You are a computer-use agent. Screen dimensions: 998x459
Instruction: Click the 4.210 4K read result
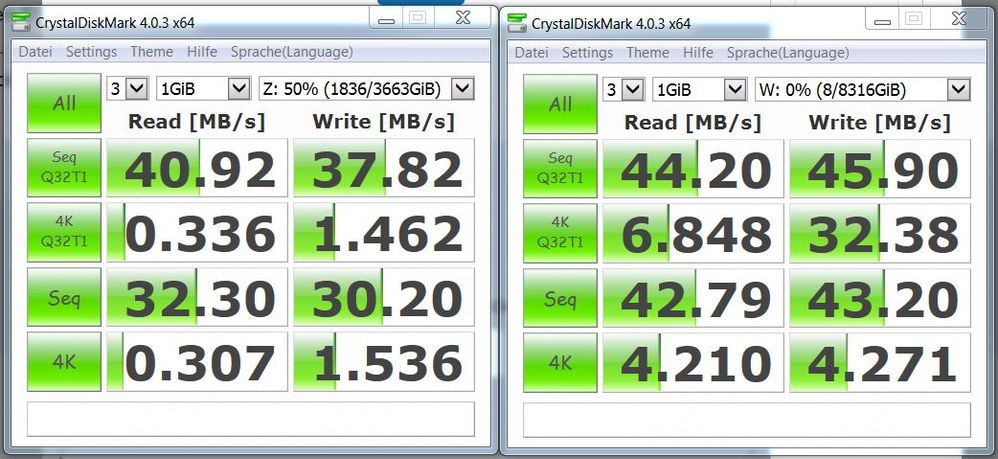pyautogui.click(x=693, y=363)
